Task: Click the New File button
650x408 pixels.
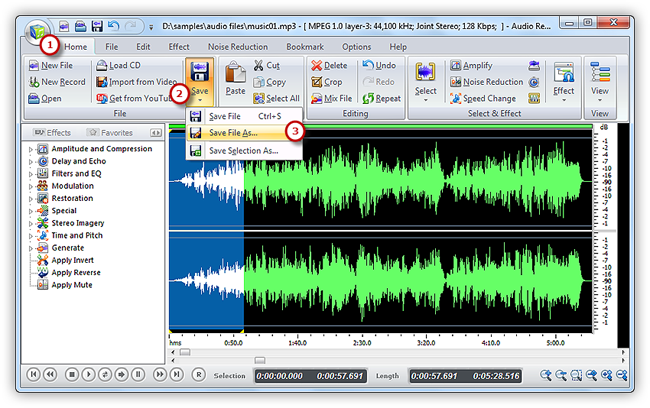Action: pyautogui.click(x=51, y=66)
